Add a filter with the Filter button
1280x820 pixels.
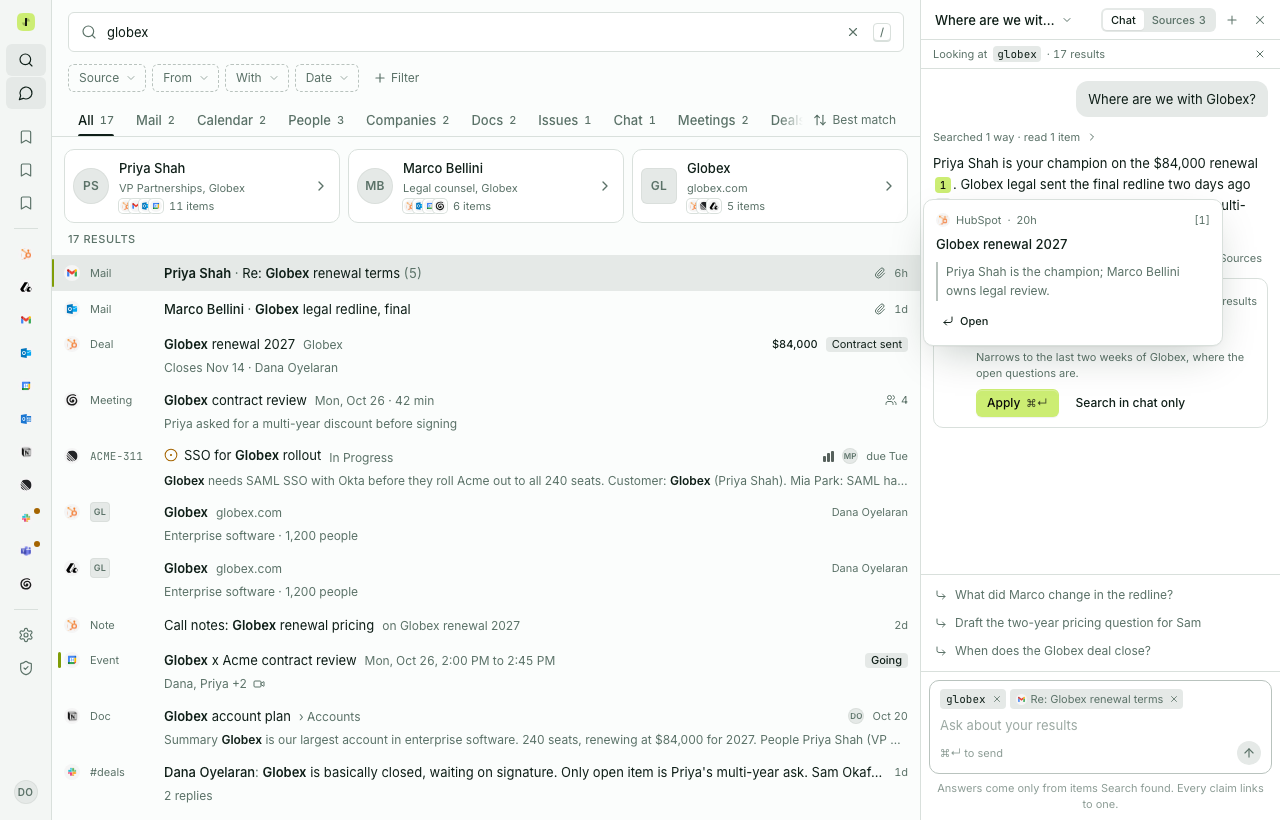[396, 78]
